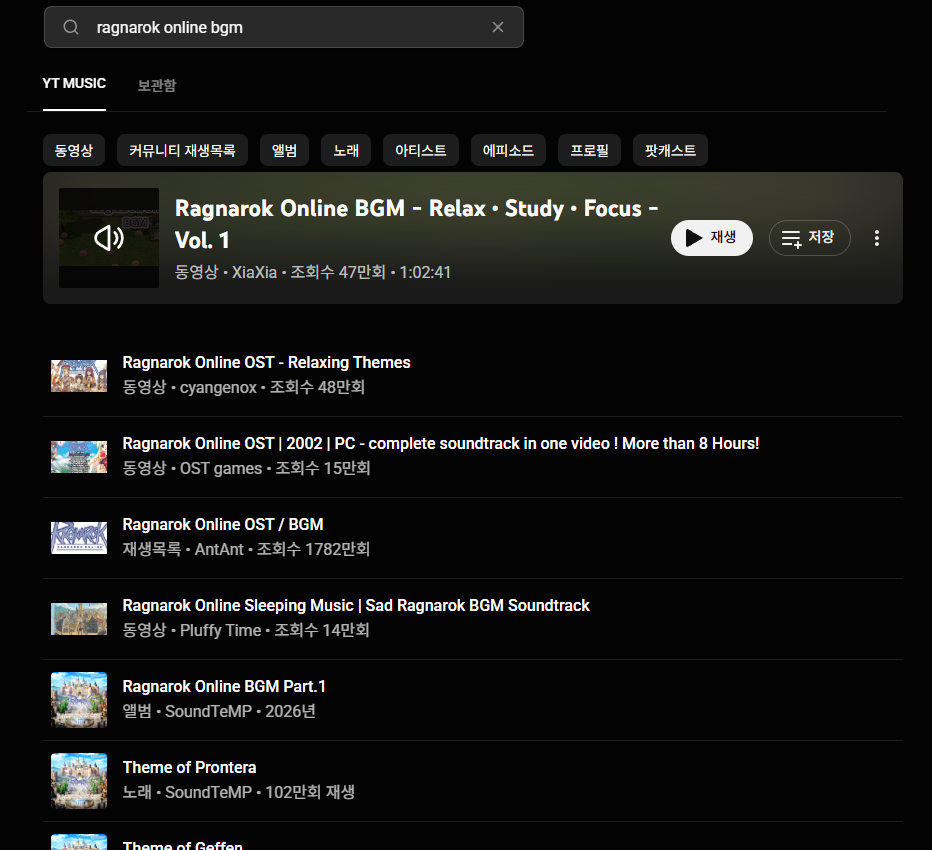Image resolution: width=932 pixels, height=850 pixels.
Task: Select the YT MUSIC tab
Action: pos(74,84)
